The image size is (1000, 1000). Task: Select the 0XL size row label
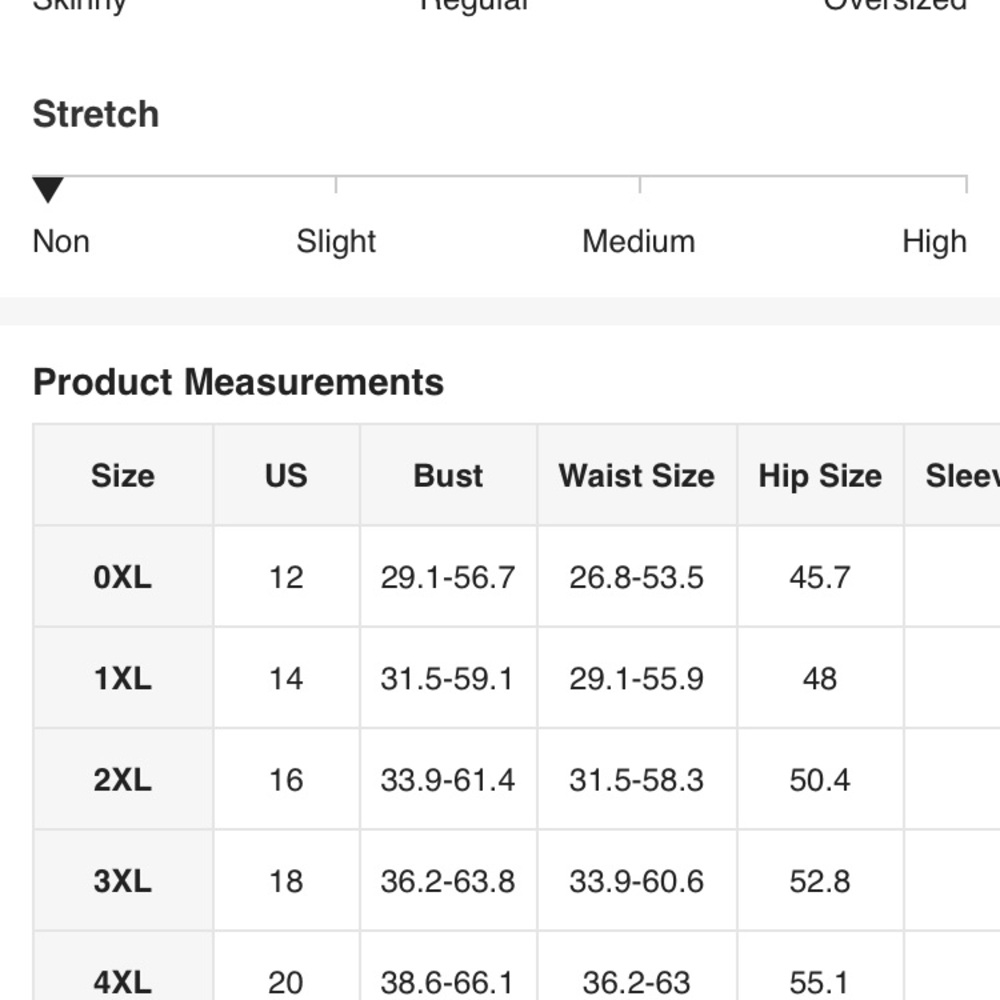click(x=123, y=577)
